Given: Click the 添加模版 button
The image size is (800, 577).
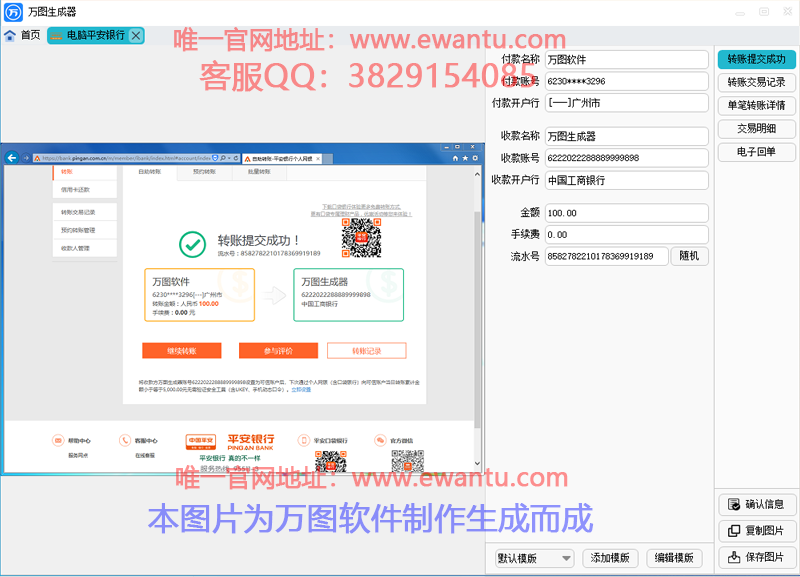Looking at the screenshot, I should pos(610,558).
